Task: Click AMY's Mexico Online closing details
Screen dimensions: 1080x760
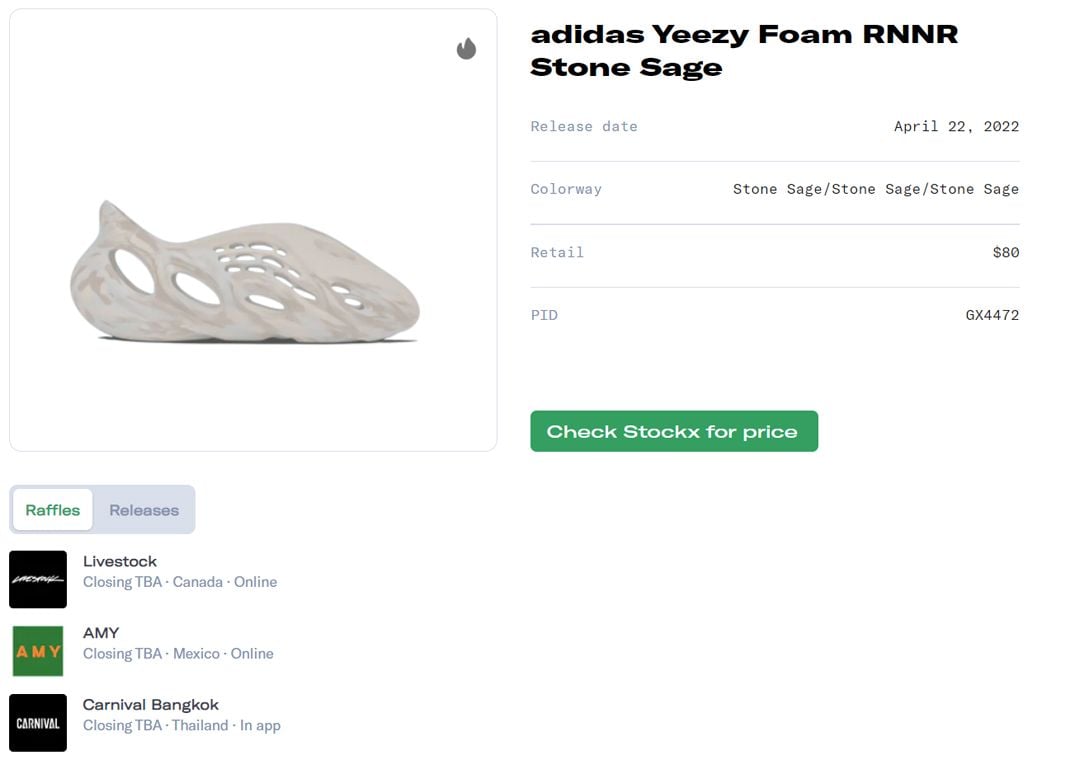Action: click(x=178, y=654)
